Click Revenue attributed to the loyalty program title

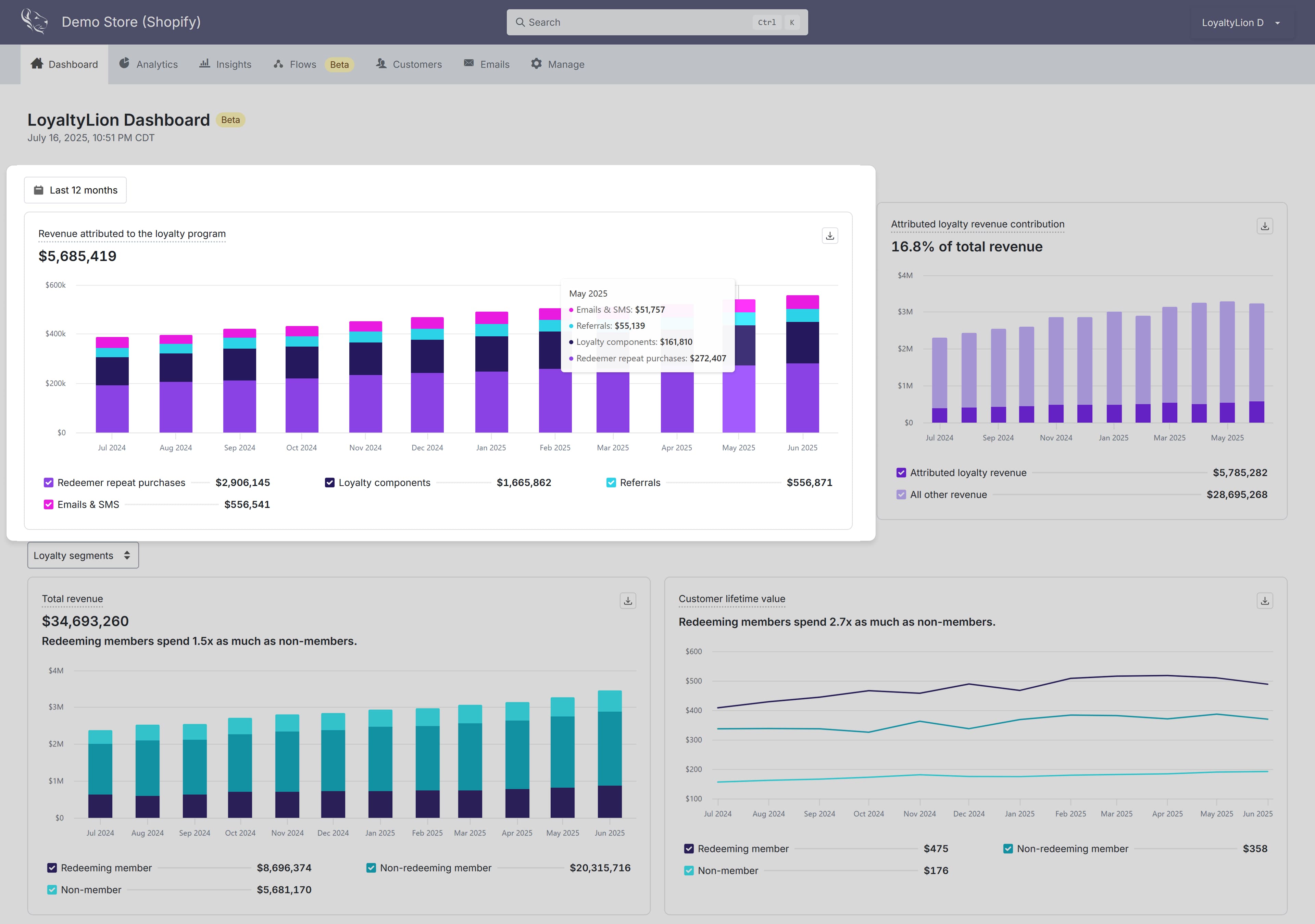tap(132, 234)
